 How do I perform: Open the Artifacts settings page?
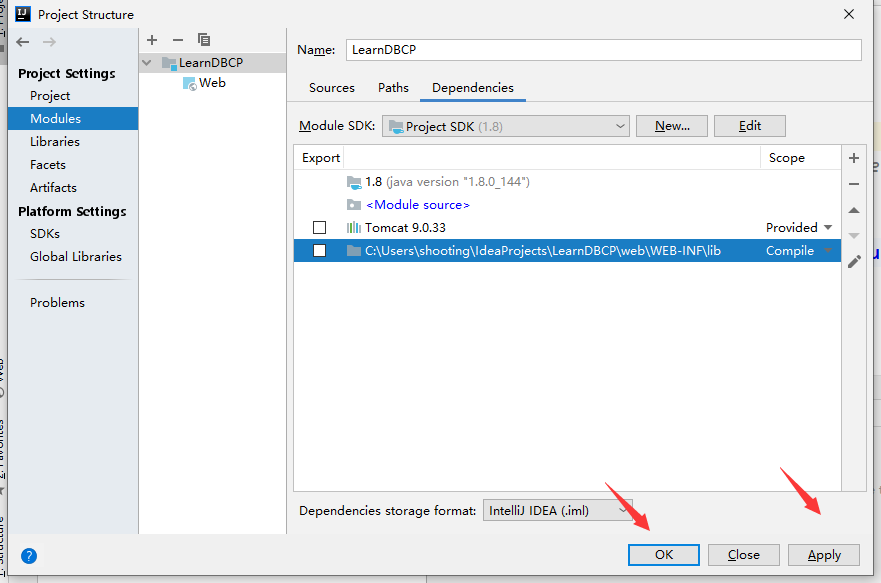73,188
